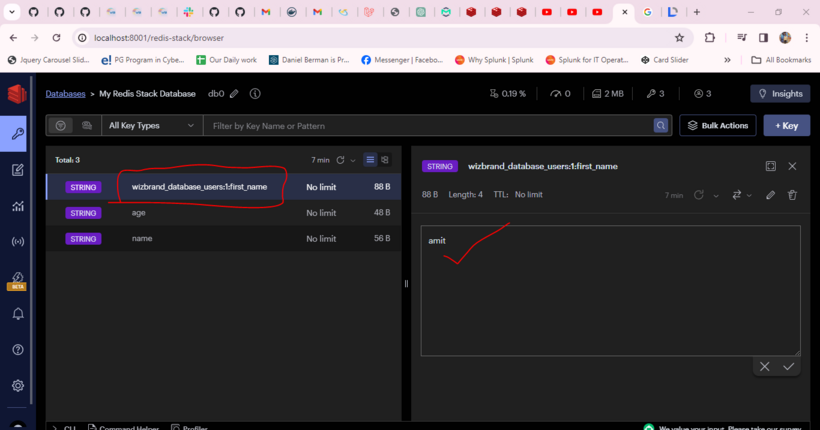
Task: Open key list auto-refresh dropdown arrow
Action: pos(353,160)
